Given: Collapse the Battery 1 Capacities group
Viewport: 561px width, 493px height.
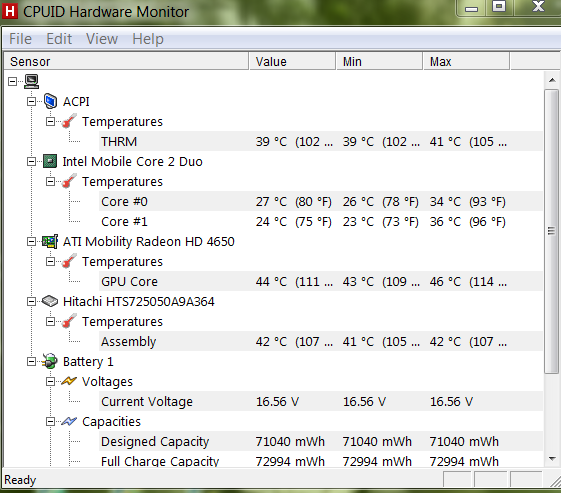Looking at the screenshot, I should (x=50, y=422).
